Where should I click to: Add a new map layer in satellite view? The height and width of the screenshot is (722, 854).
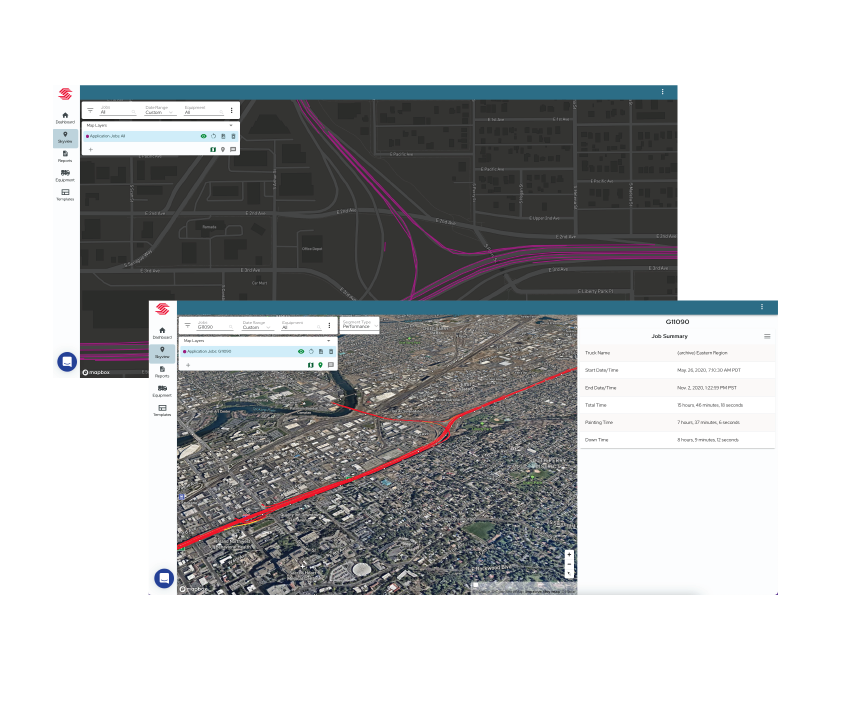point(188,365)
